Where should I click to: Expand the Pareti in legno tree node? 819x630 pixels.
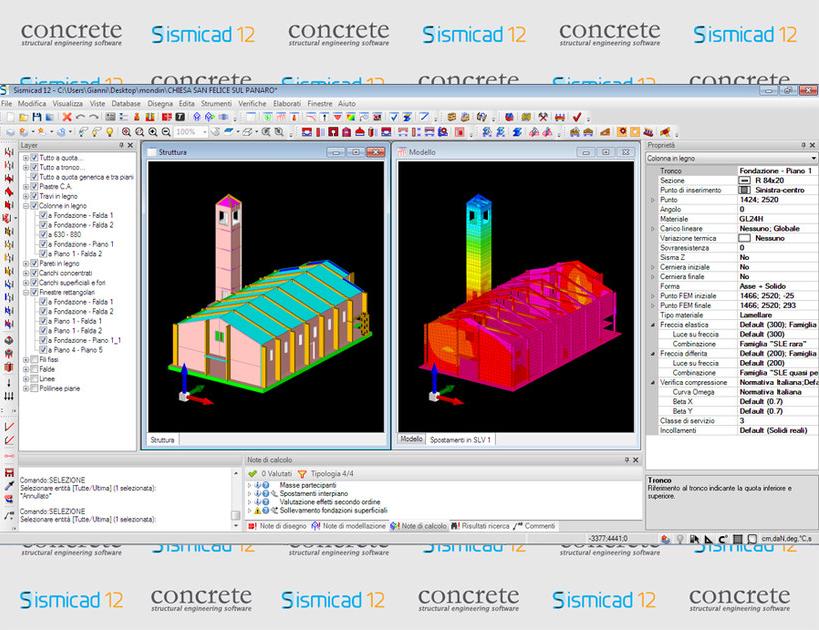(x=26, y=263)
